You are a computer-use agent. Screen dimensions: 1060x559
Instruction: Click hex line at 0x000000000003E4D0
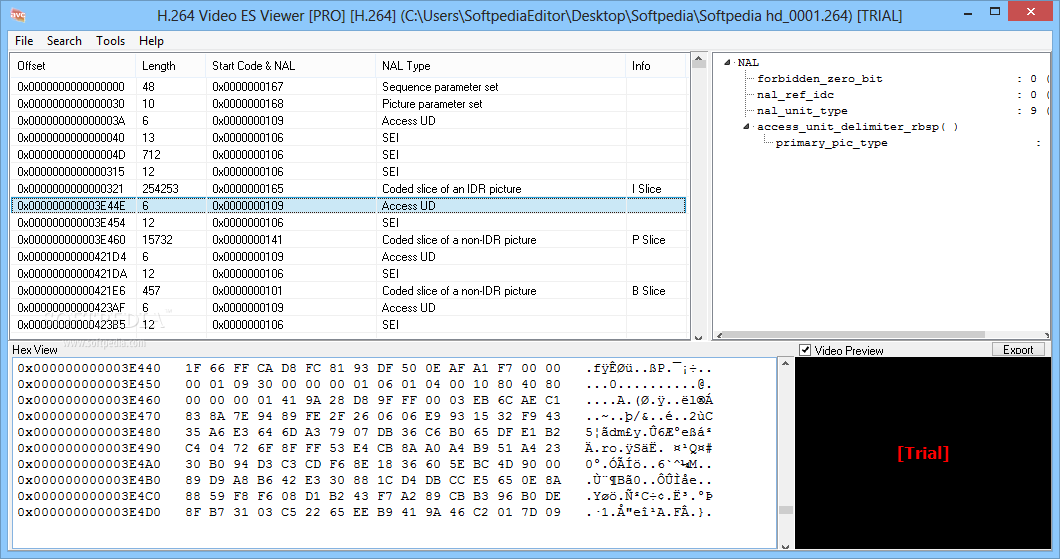coord(365,512)
